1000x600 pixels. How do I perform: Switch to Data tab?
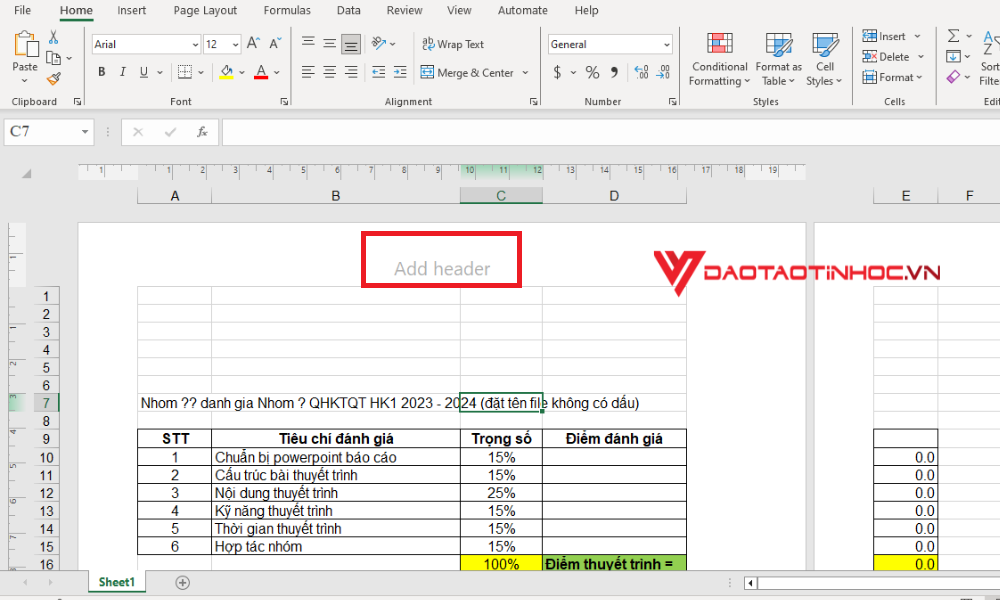(x=349, y=10)
